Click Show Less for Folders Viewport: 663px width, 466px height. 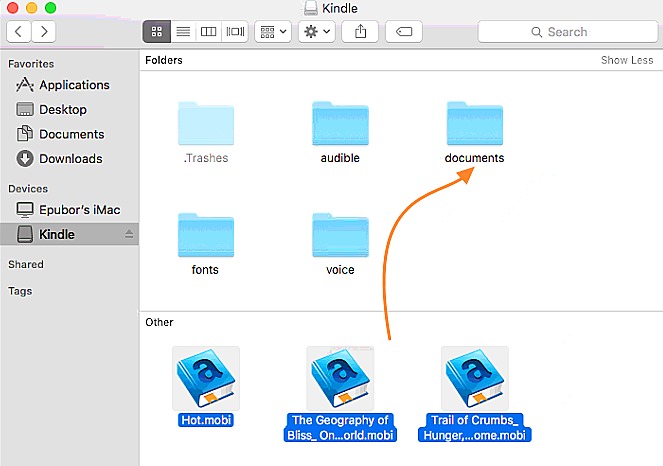[627, 60]
